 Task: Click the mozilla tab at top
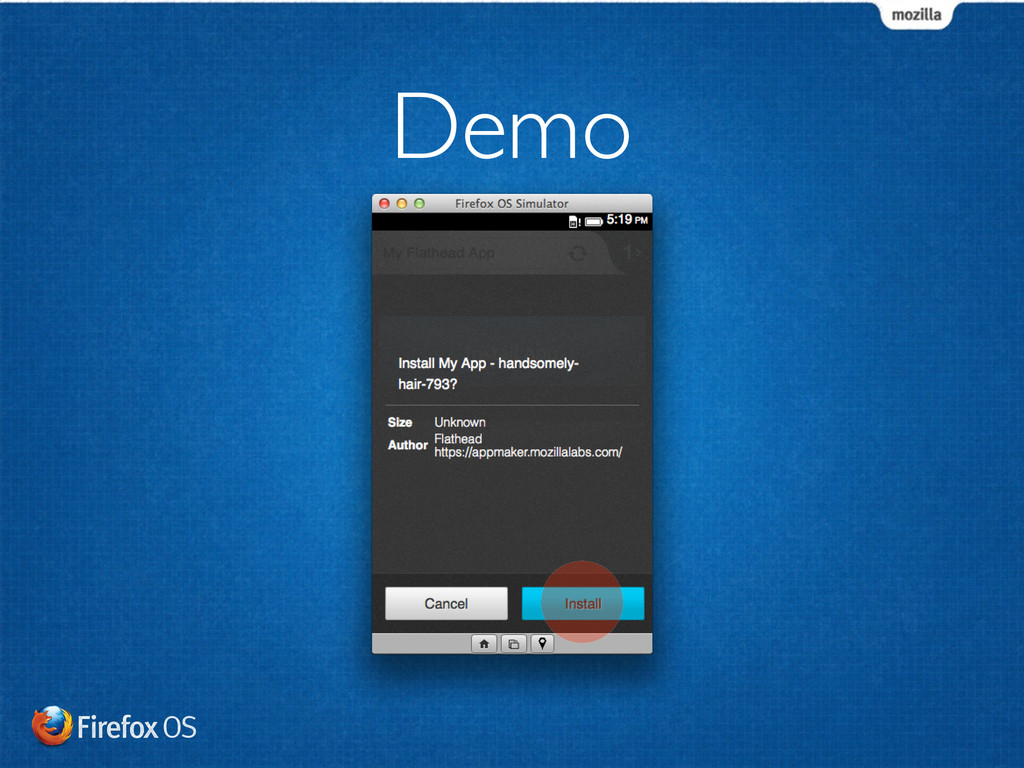click(916, 15)
